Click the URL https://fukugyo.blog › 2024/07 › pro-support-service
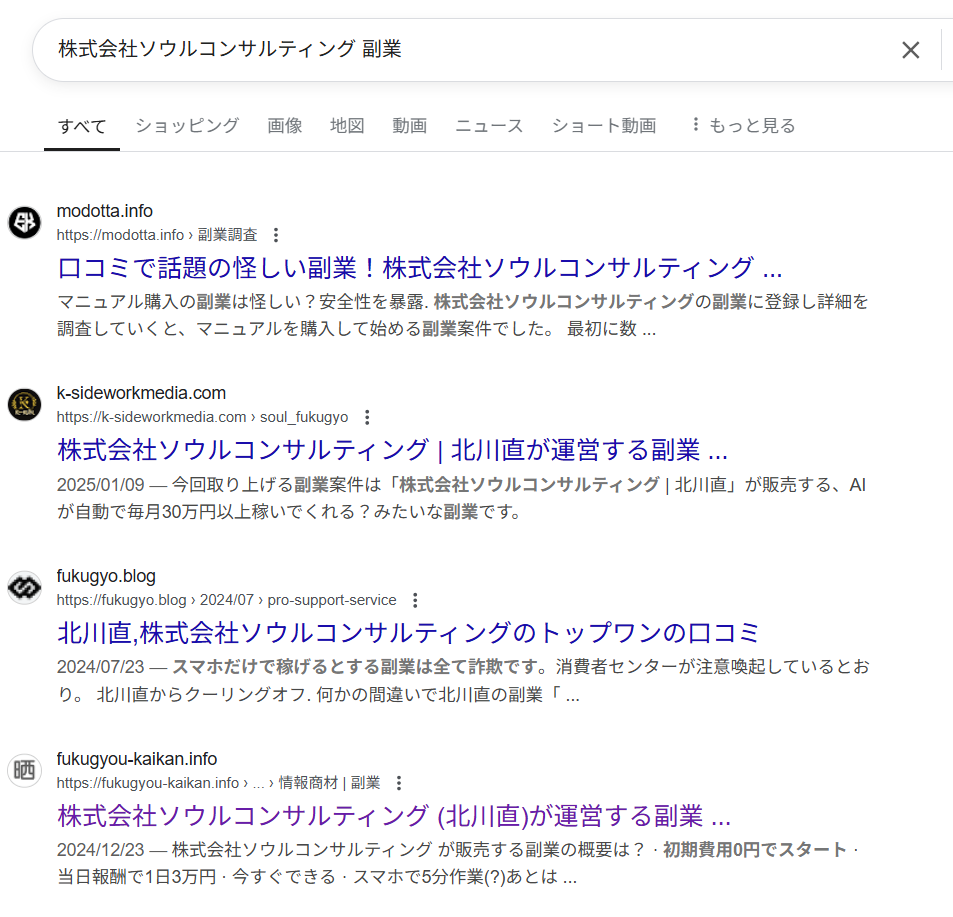953x917 pixels. click(226, 600)
